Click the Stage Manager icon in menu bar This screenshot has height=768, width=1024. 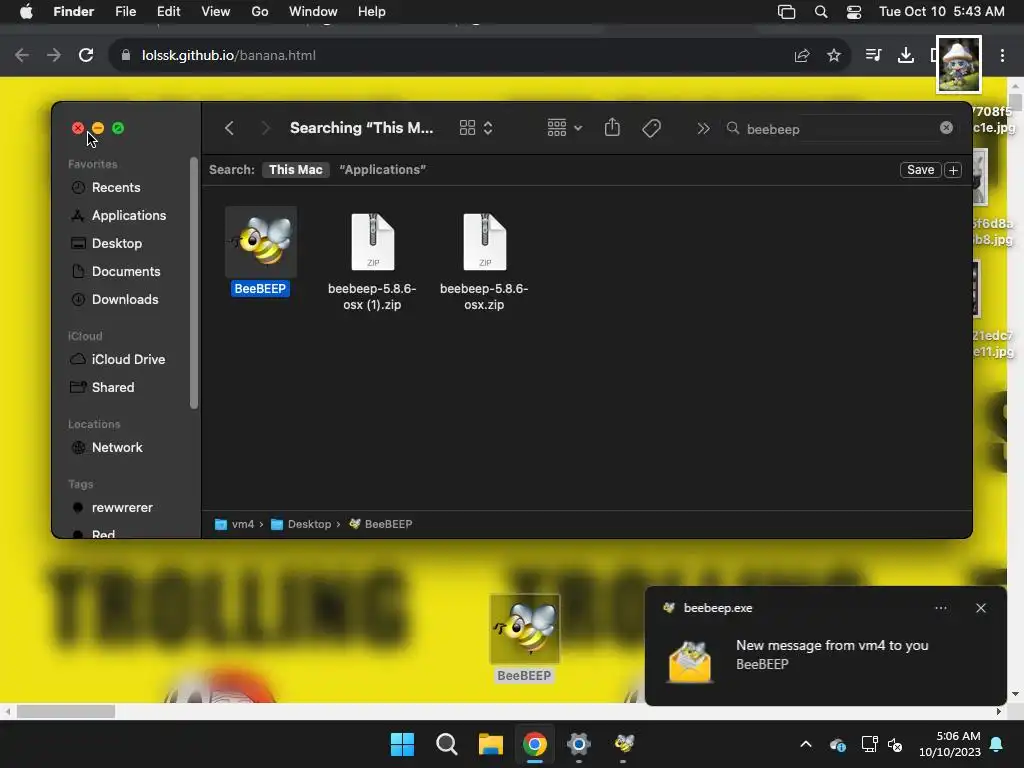pyautogui.click(x=786, y=12)
